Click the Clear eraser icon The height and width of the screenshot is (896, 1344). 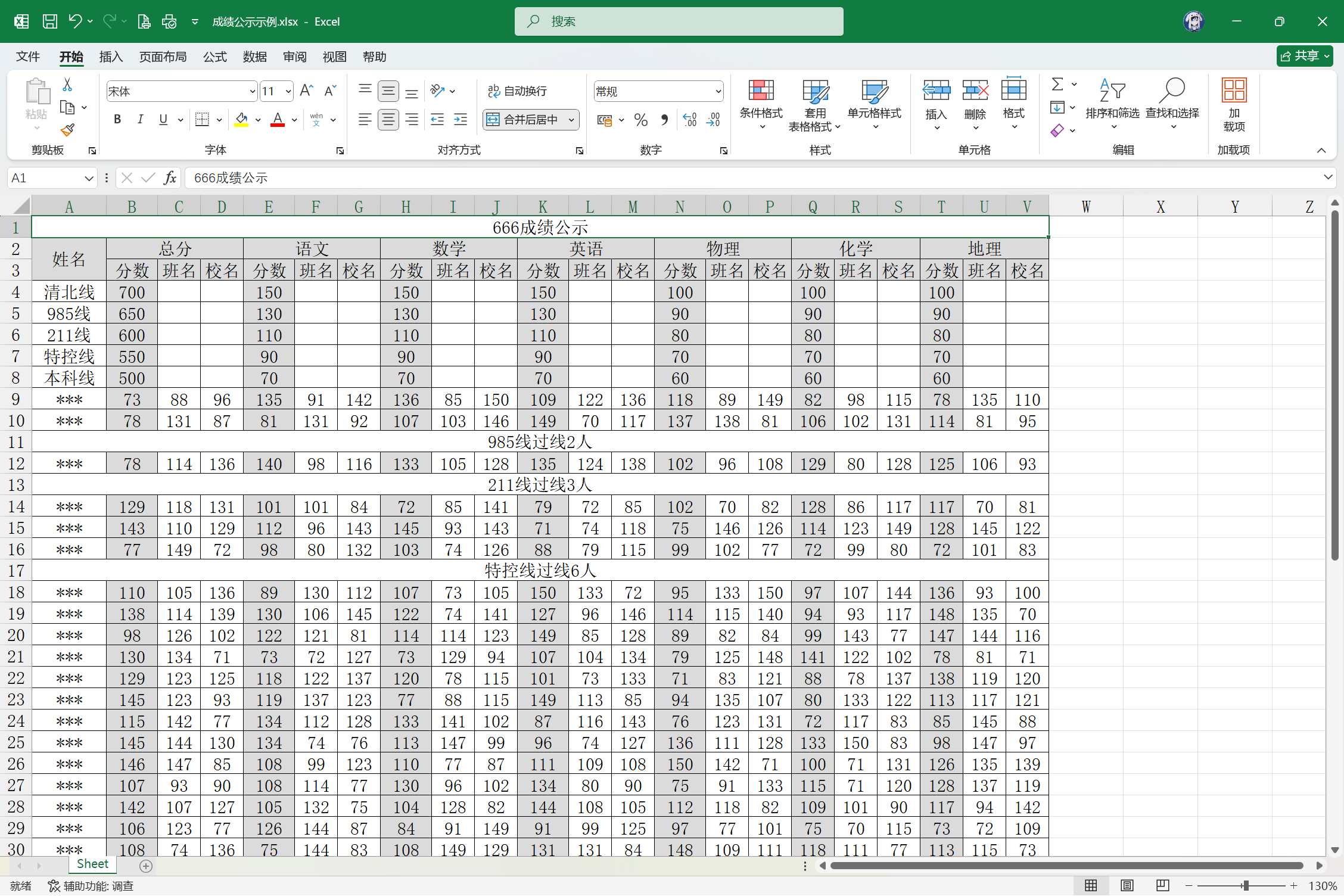click(x=1057, y=130)
